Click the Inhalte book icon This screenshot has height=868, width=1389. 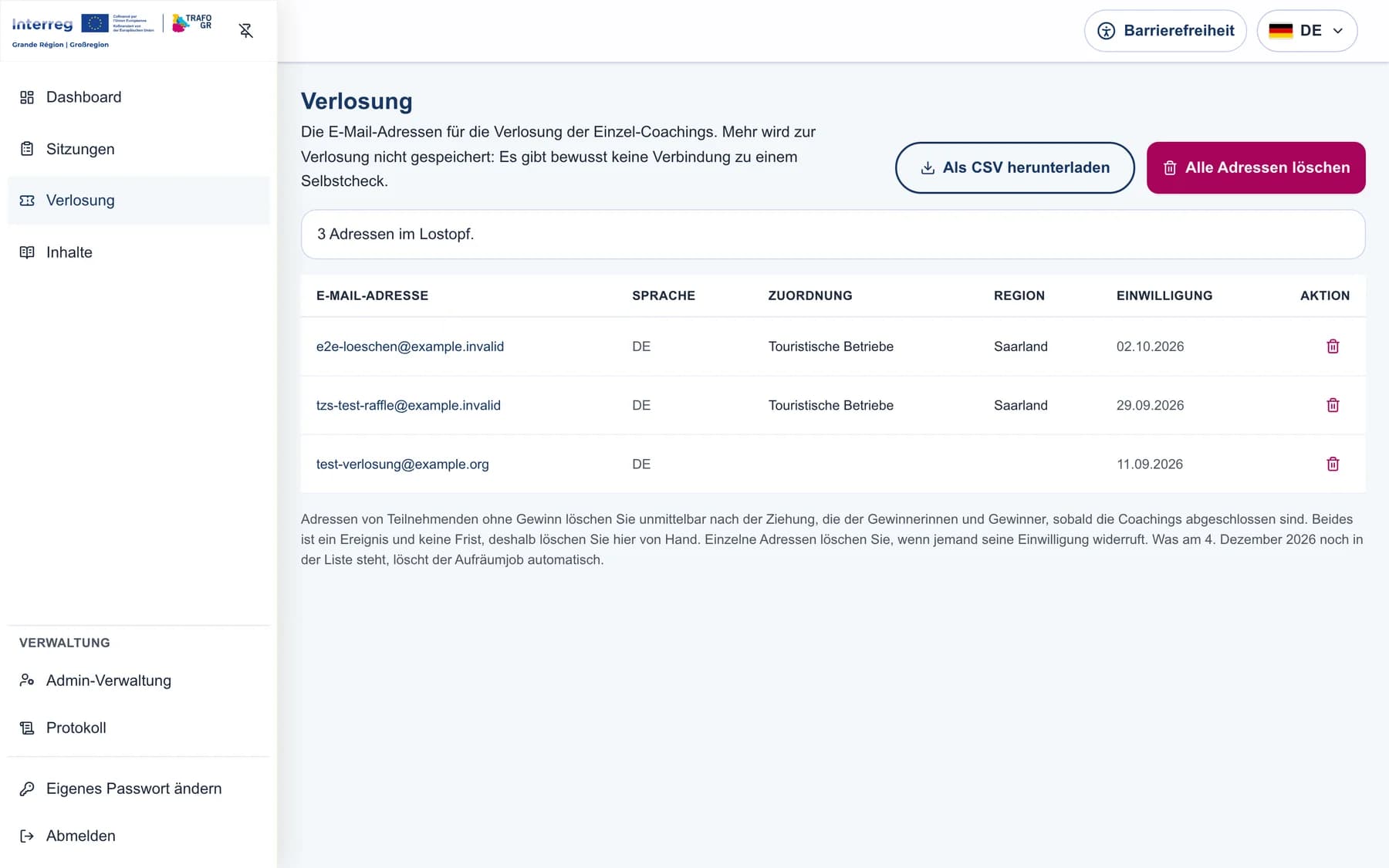coord(27,252)
